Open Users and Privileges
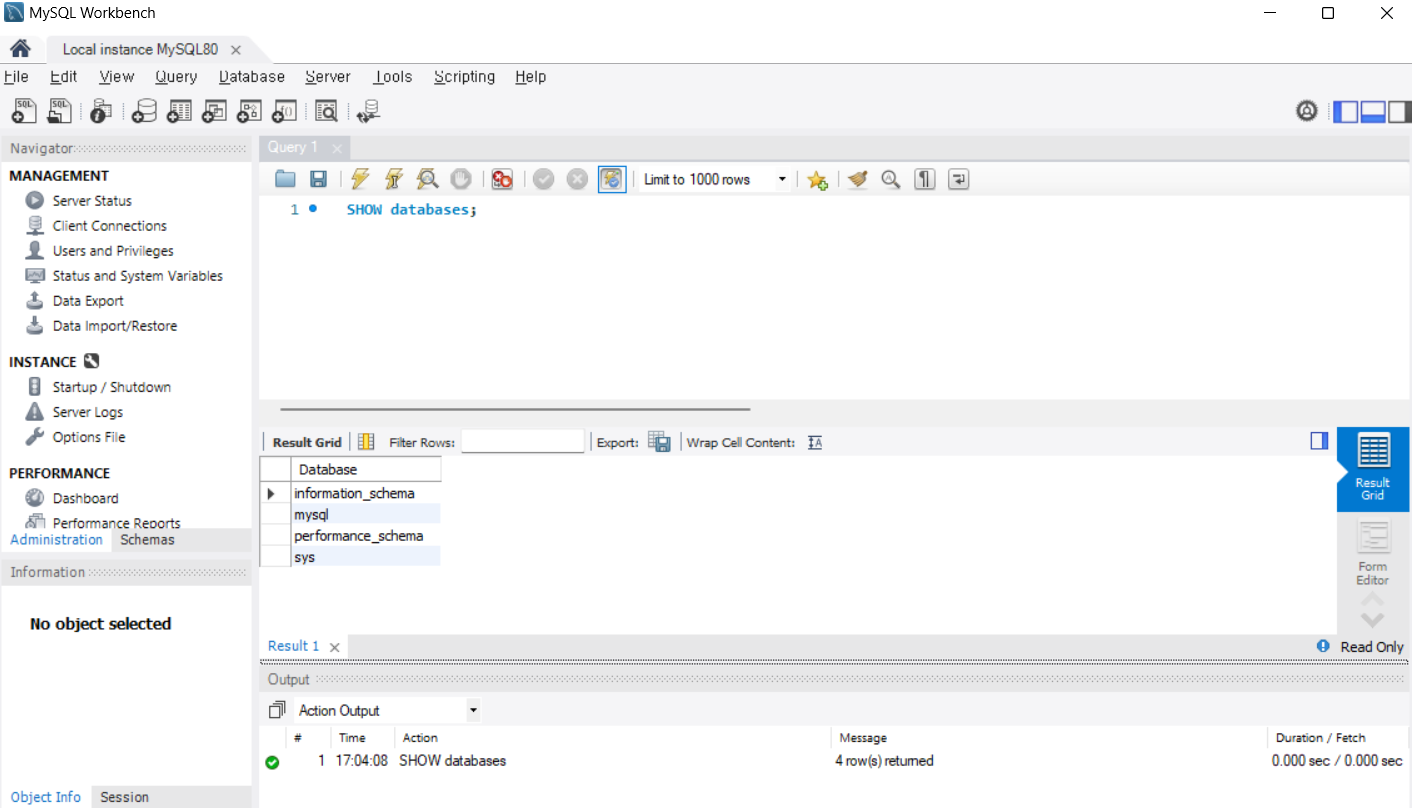The image size is (1412, 808). [113, 251]
